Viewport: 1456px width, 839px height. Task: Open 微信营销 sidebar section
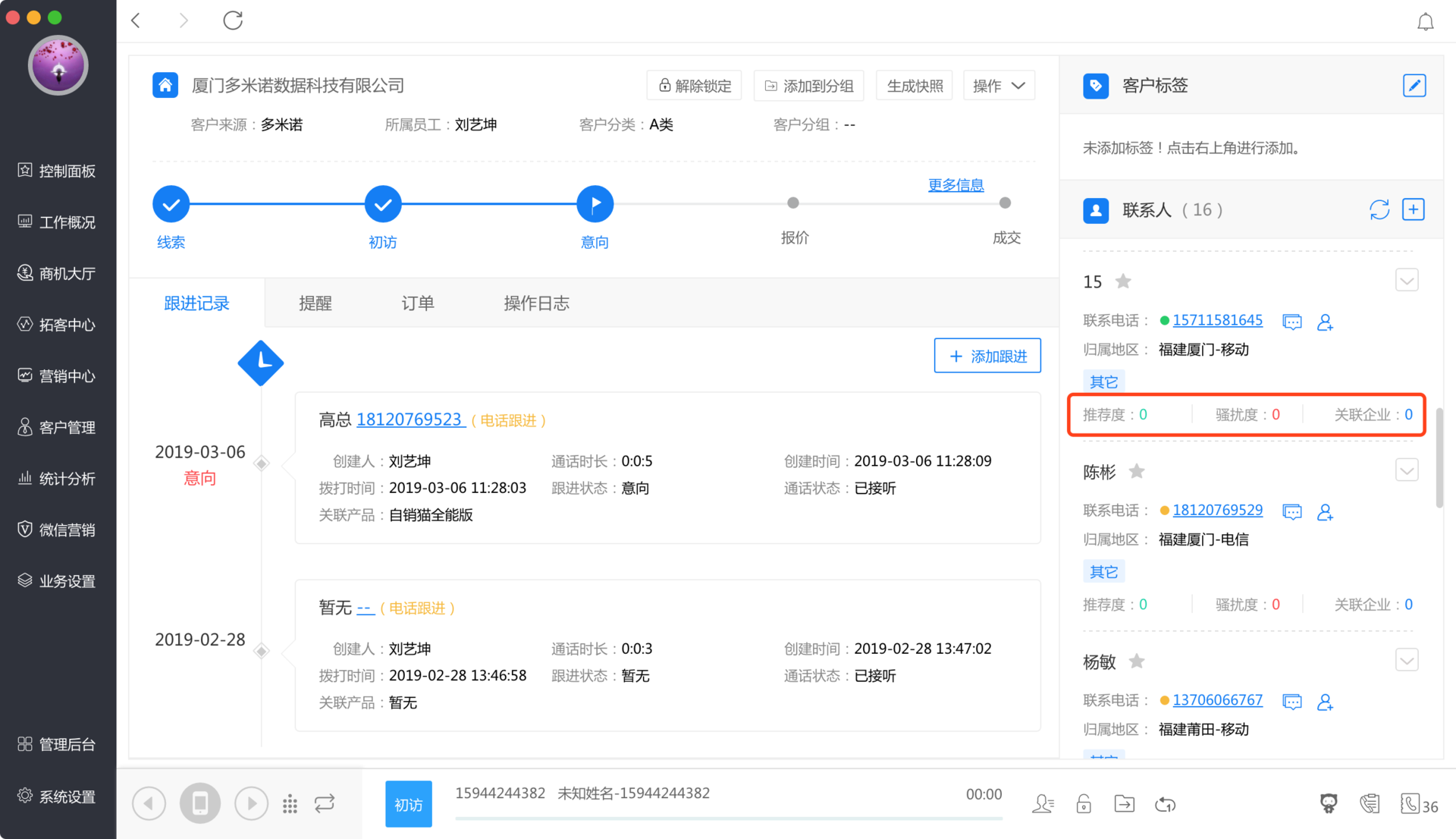point(58,529)
